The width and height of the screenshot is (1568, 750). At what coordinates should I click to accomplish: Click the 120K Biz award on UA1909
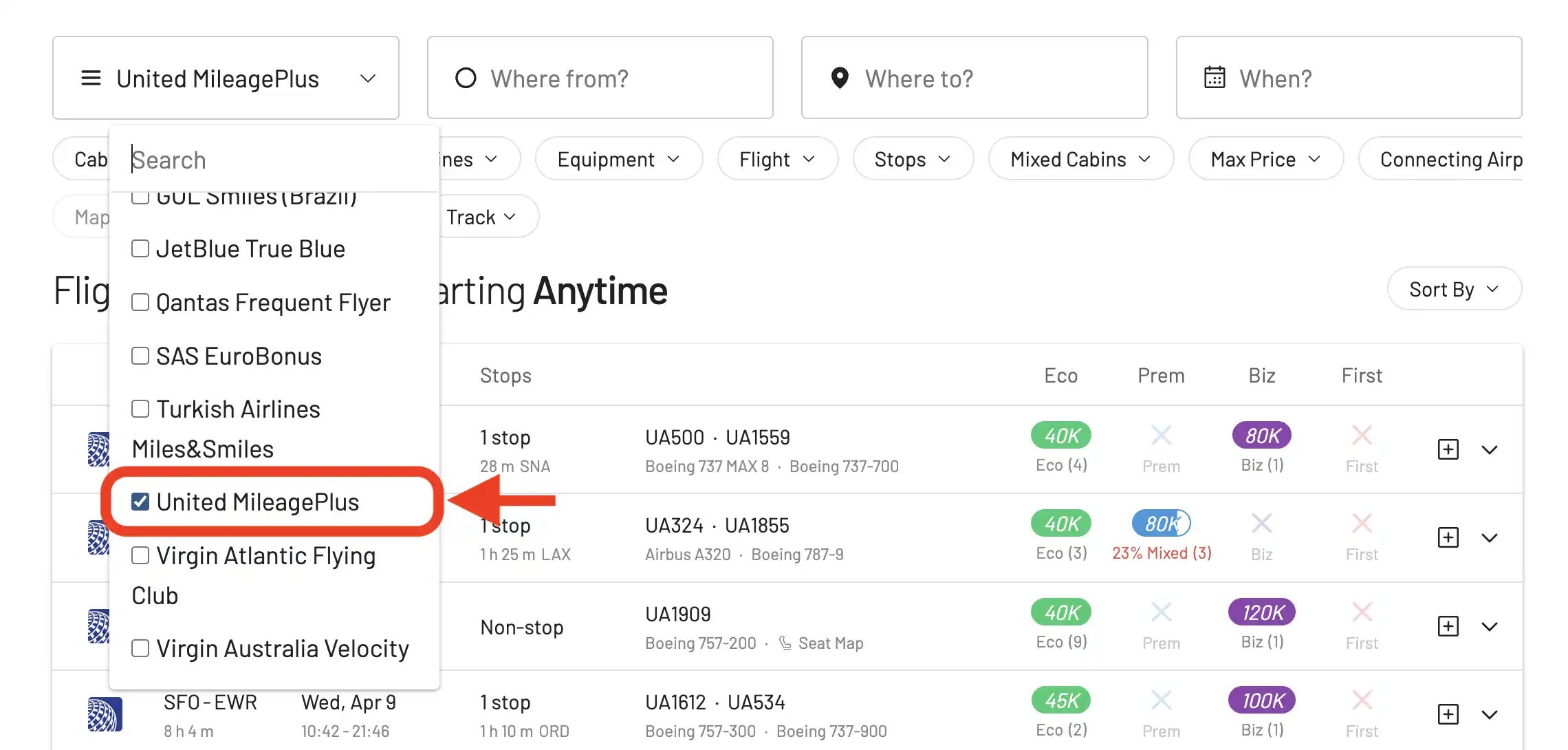(1262, 612)
